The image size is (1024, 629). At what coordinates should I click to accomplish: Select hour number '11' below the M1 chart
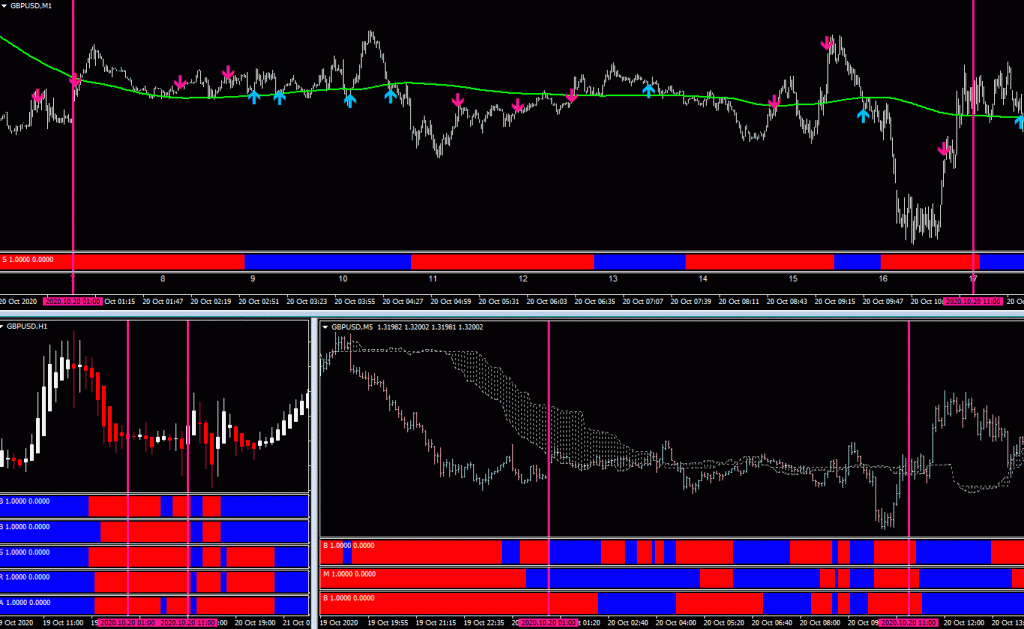[433, 279]
